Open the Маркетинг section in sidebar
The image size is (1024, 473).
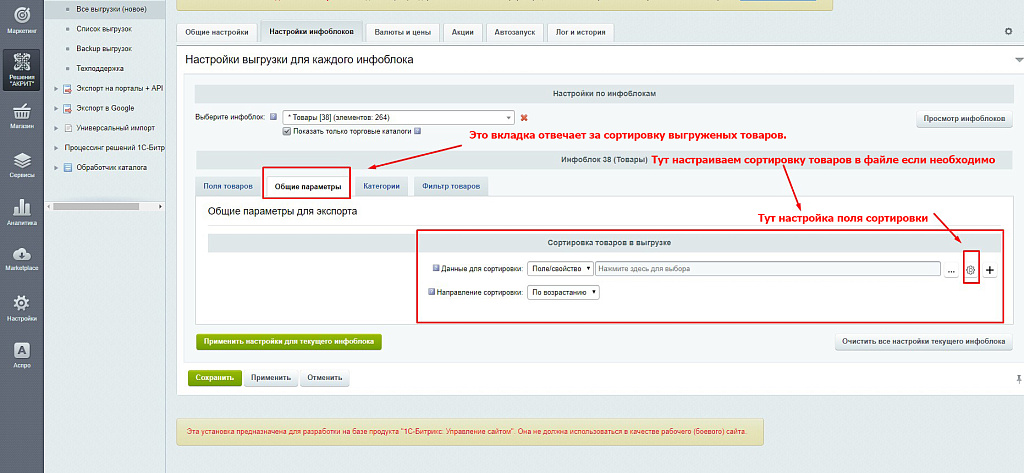click(x=21, y=20)
